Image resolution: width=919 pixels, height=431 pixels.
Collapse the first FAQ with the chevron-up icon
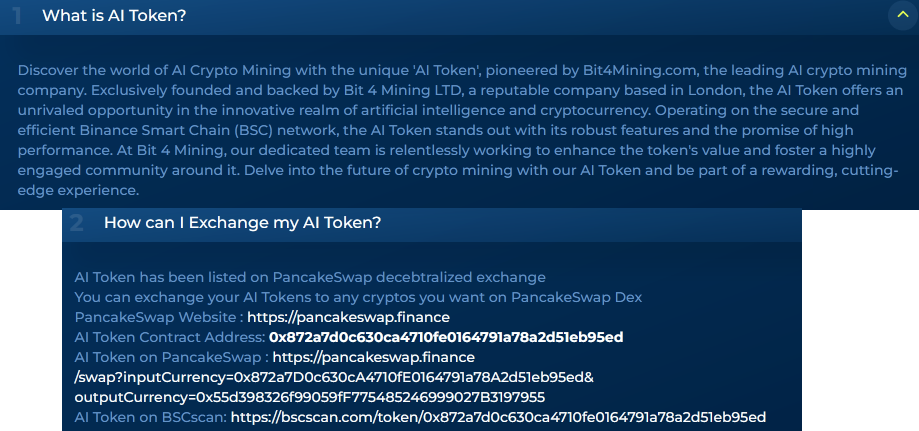tap(903, 15)
